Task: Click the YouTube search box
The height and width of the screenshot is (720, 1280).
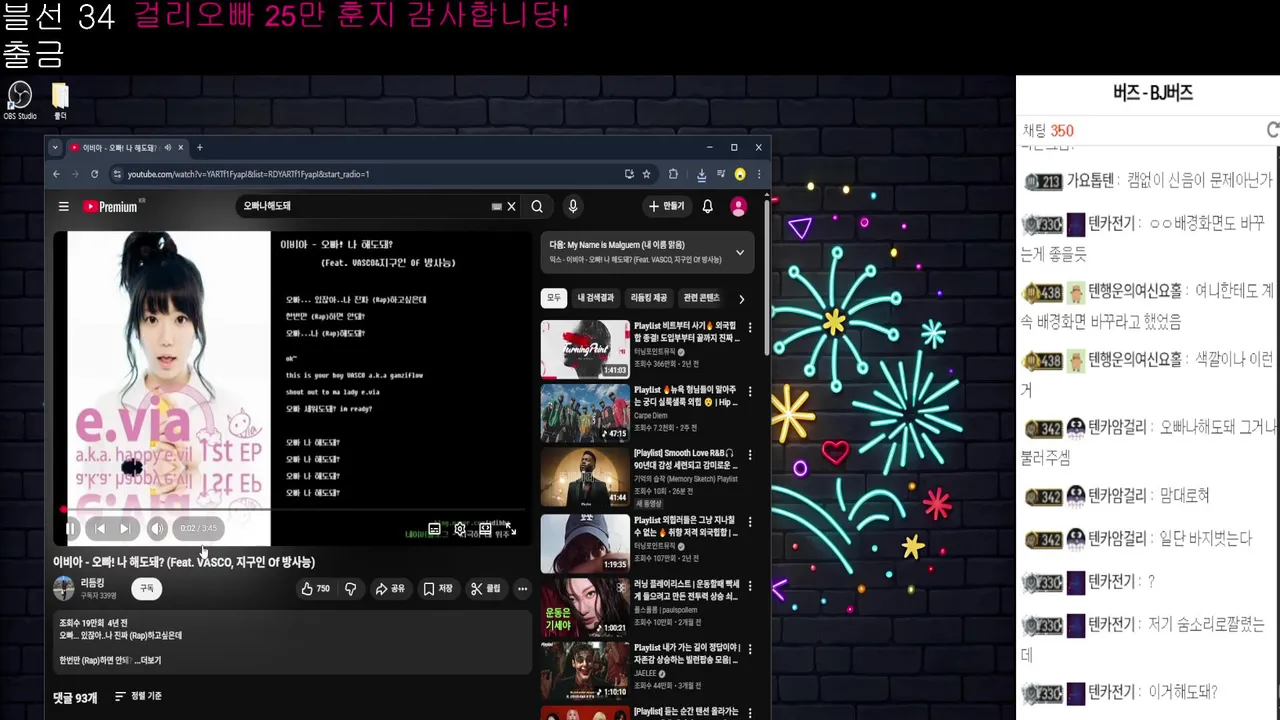Action: (x=365, y=206)
